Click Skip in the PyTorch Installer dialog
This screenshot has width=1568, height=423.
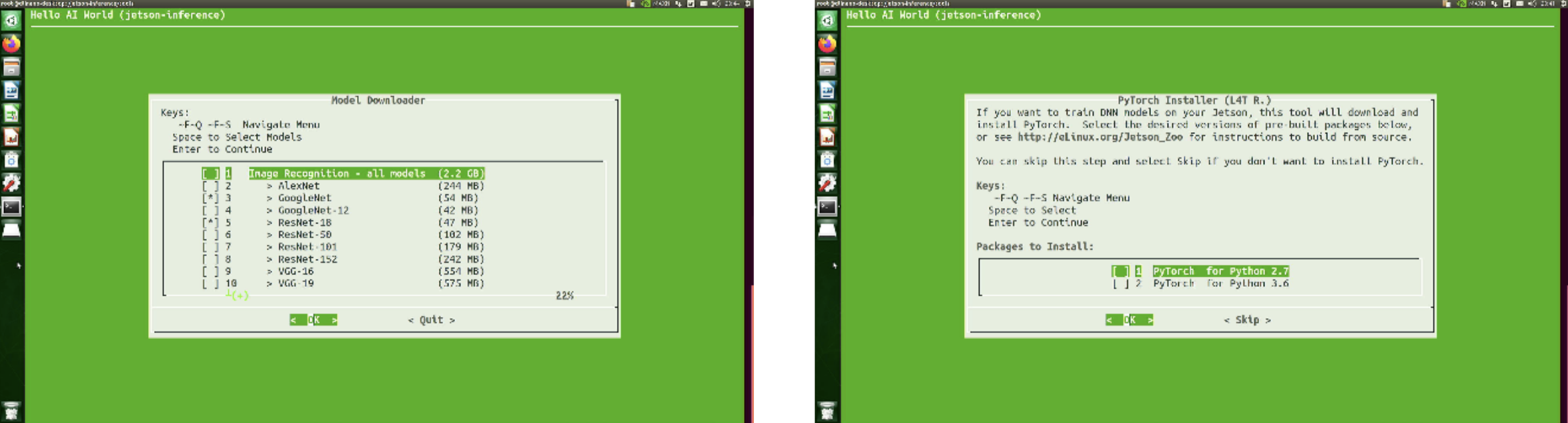[1247, 320]
